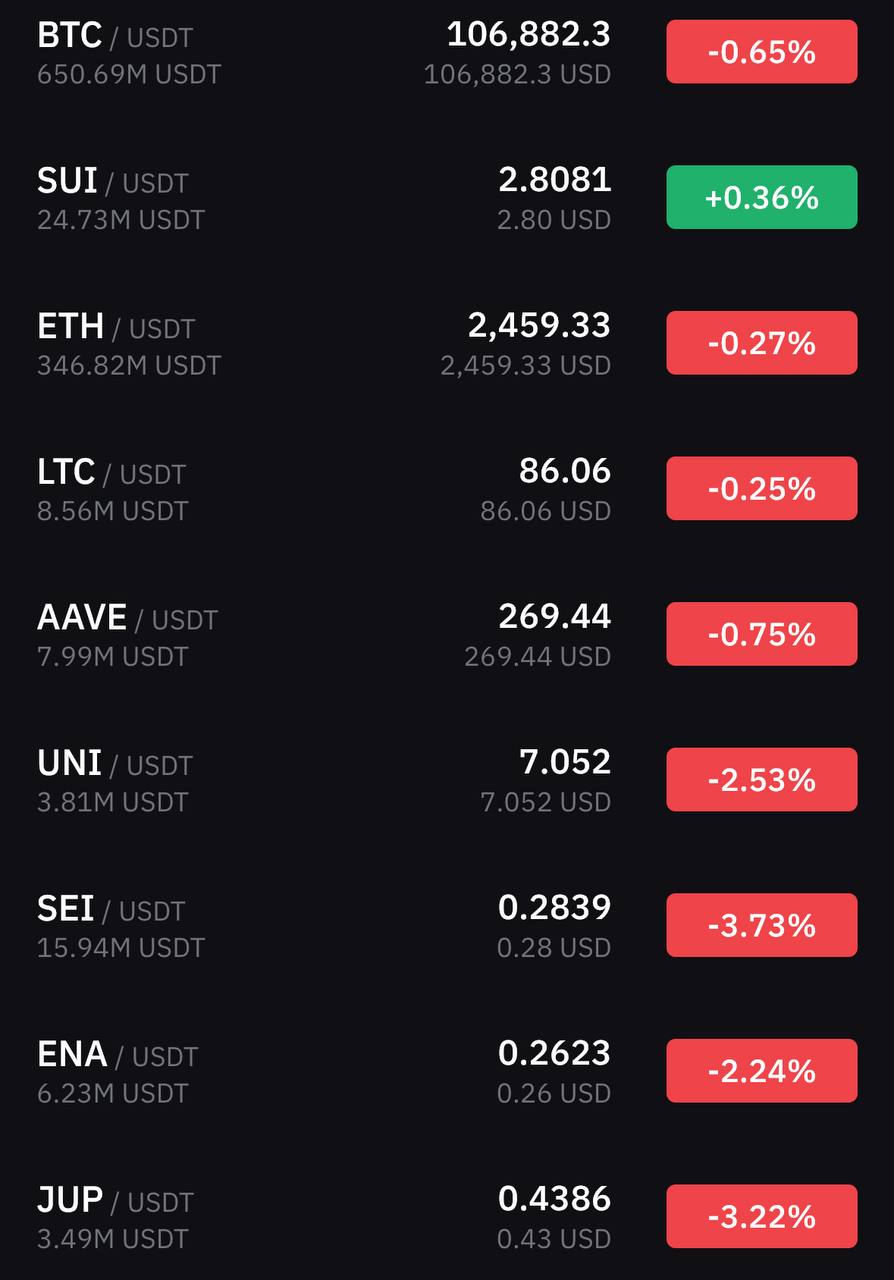894x1280 pixels.
Task: Tap the BTC -0.65% change badge
Action: [762, 52]
